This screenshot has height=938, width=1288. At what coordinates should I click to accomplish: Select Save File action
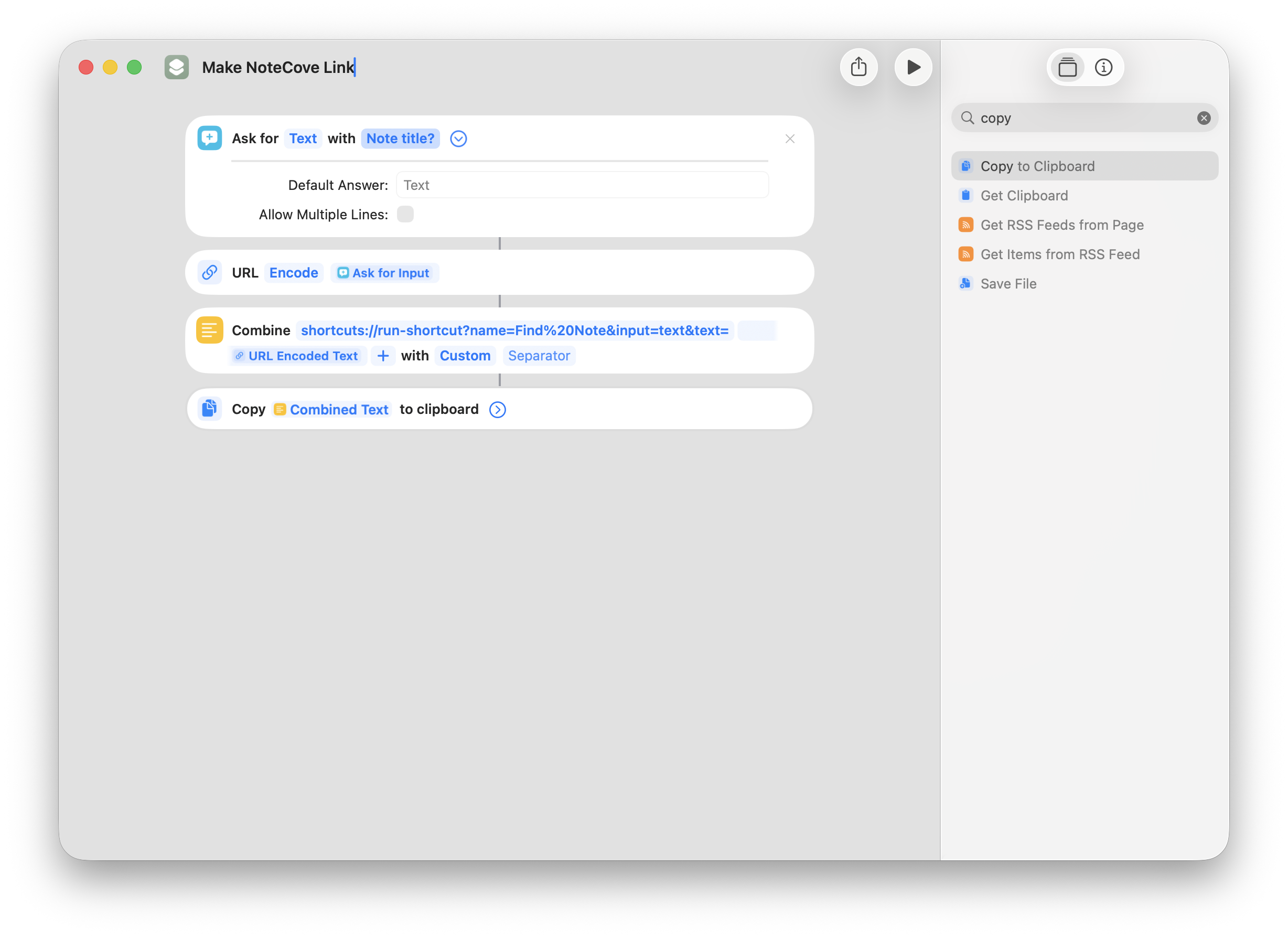[1084, 283]
